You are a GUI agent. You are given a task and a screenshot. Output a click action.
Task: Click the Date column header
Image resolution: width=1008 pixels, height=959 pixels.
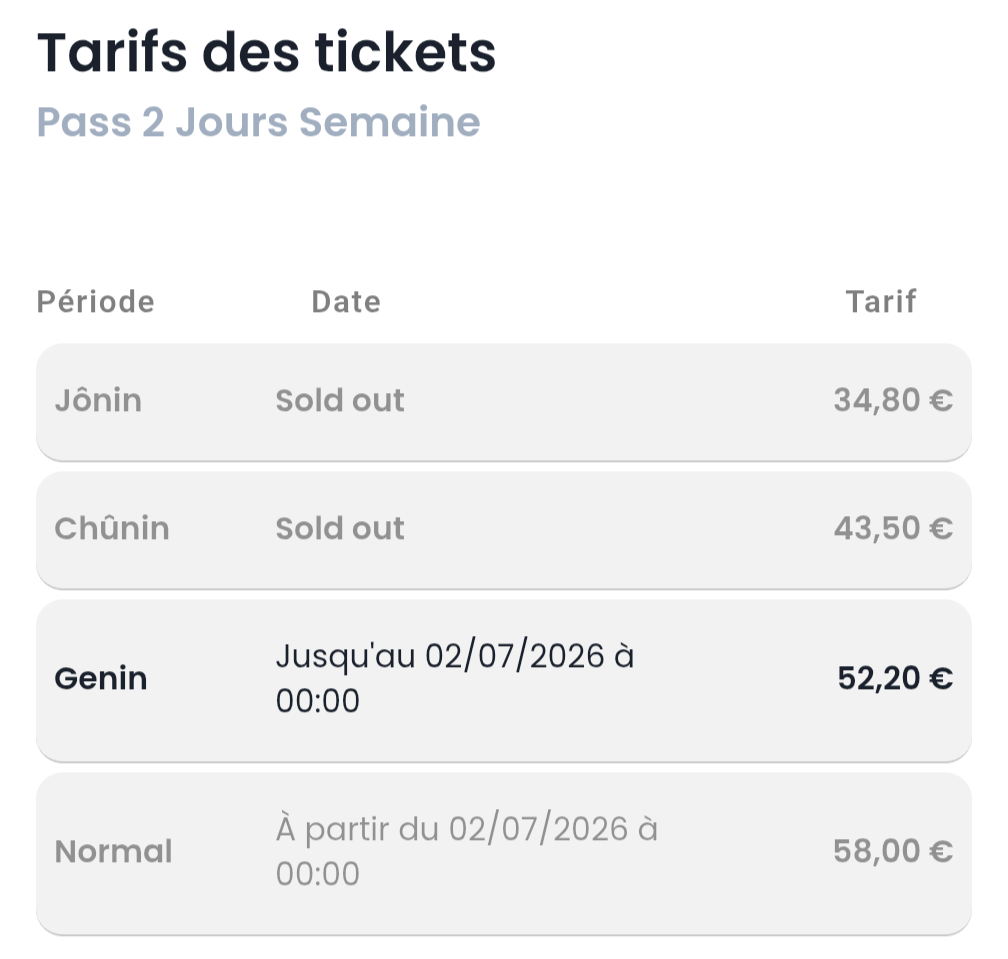tap(346, 301)
